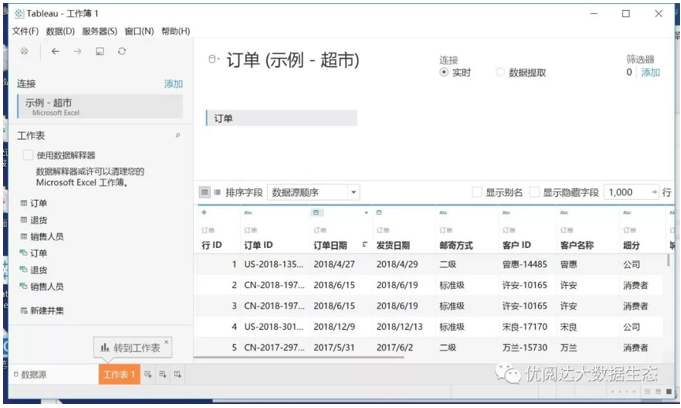Open dropdown arrow on 订单日期 column
Viewport: 681px width, 408px height.
pyautogui.click(x=366, y=213)
